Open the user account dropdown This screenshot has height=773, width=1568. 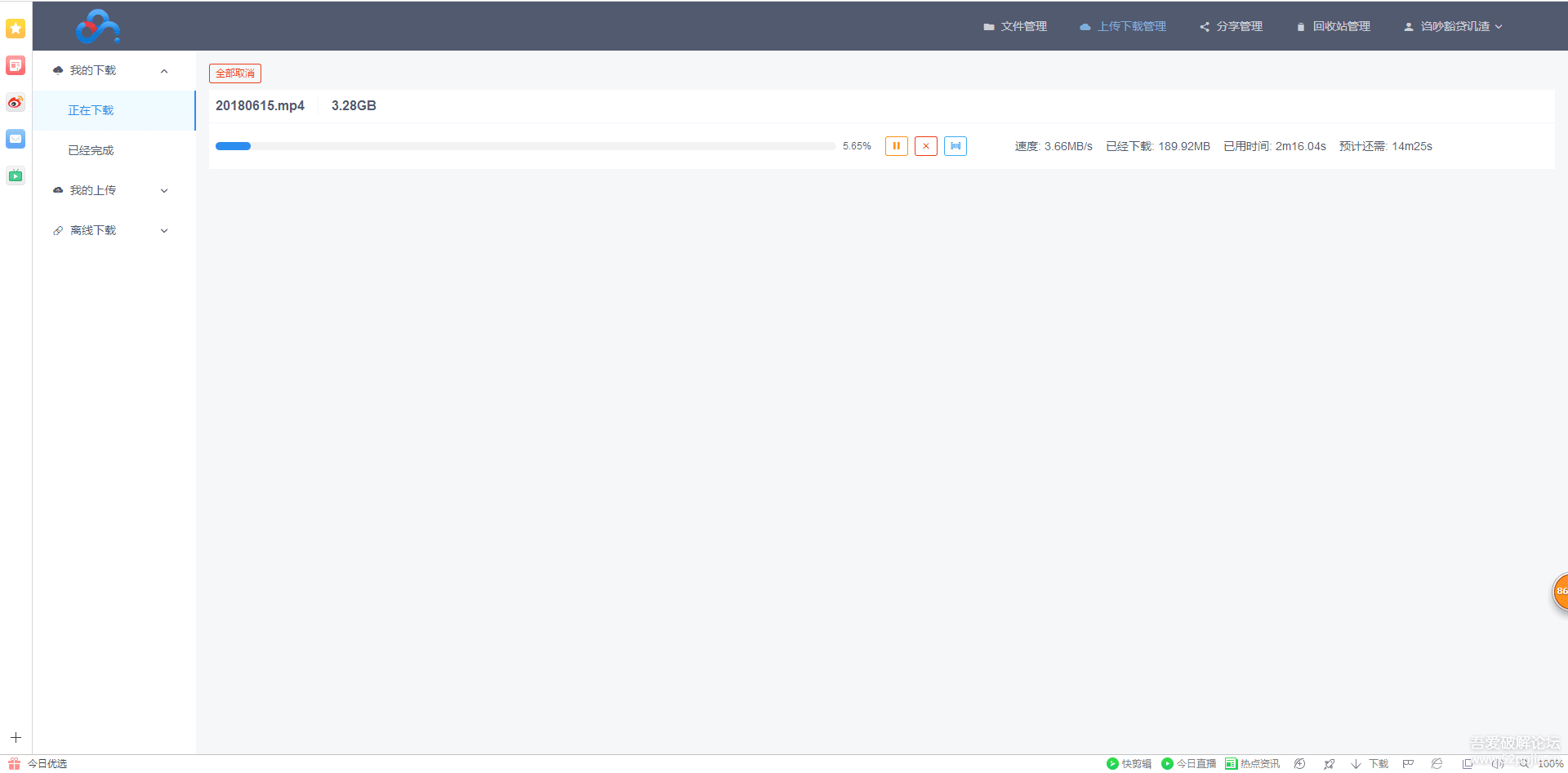tap(1453, 26)
